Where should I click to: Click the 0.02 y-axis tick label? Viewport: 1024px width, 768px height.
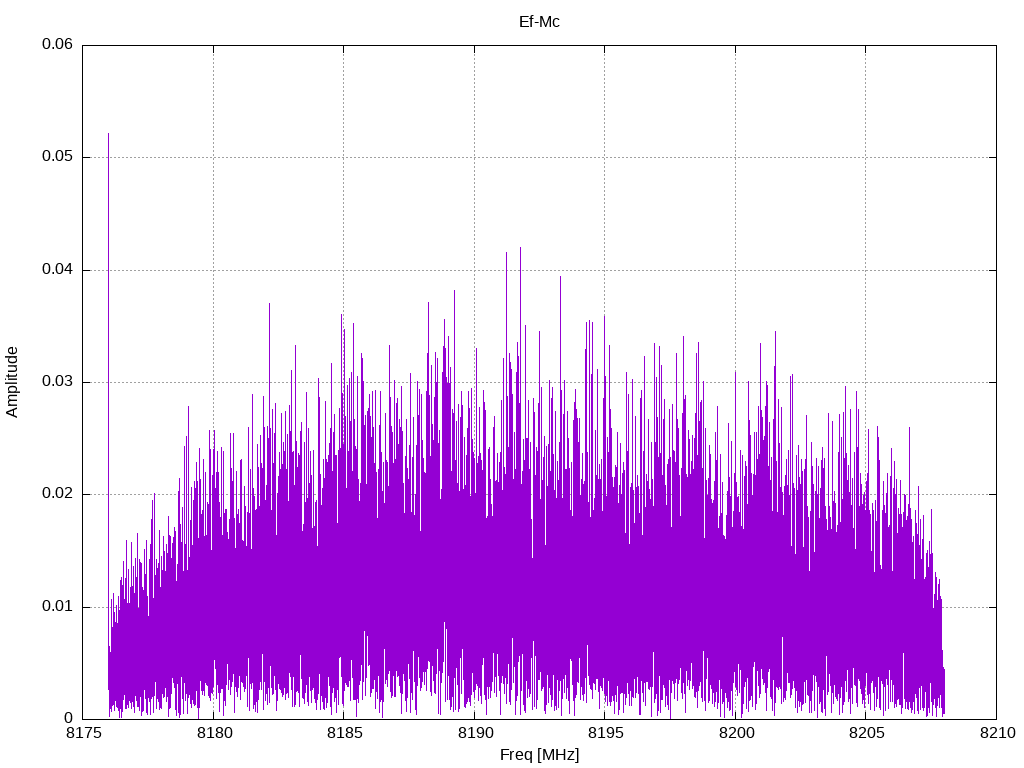[57, 494]
